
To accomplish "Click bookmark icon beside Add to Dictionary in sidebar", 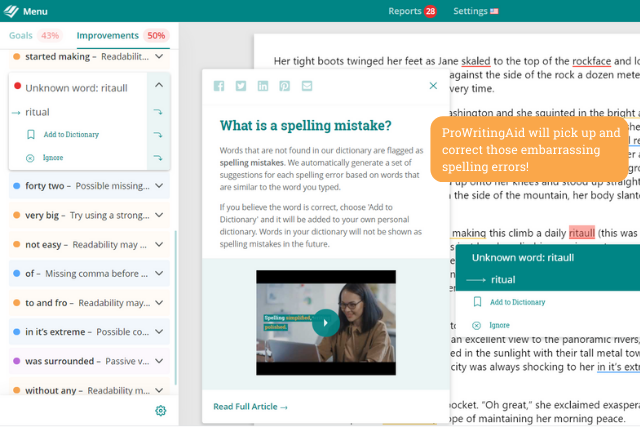I will click(31, 135).
